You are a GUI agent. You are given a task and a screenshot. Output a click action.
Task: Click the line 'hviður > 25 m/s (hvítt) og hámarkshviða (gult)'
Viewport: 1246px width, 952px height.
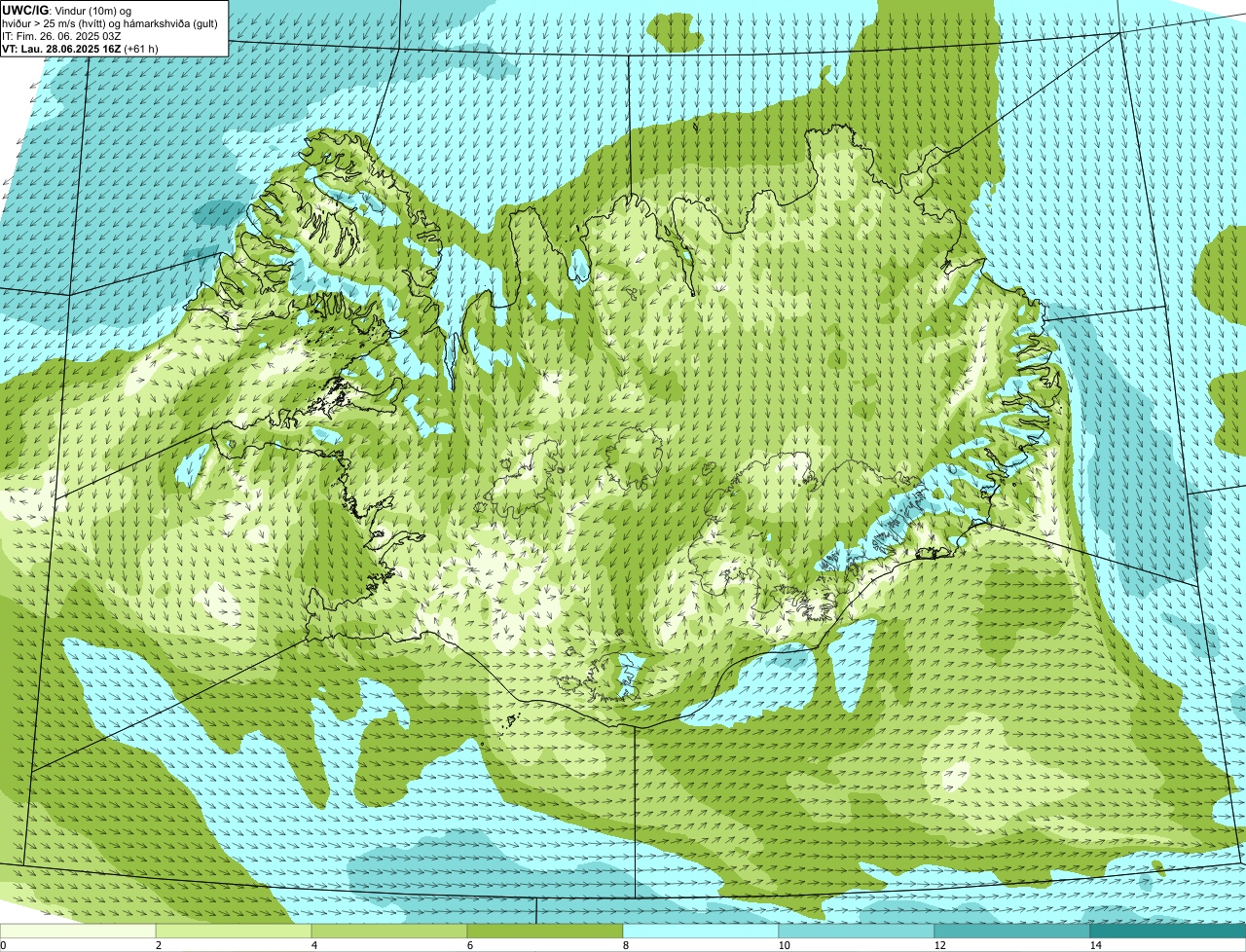[x=110, y=22]
